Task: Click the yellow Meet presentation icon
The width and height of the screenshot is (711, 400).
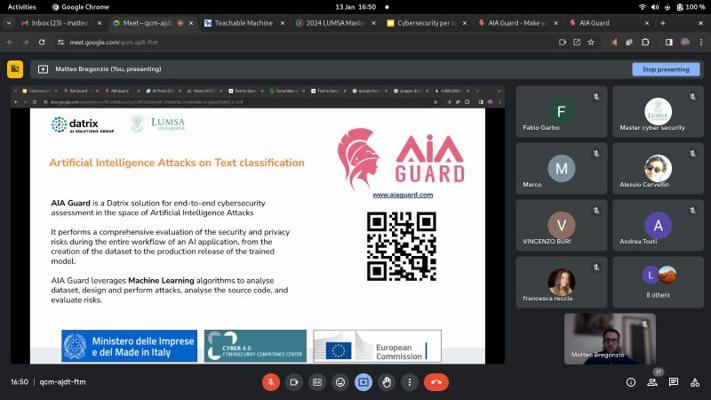Action: pyautogui.click(x=15, y=69)
